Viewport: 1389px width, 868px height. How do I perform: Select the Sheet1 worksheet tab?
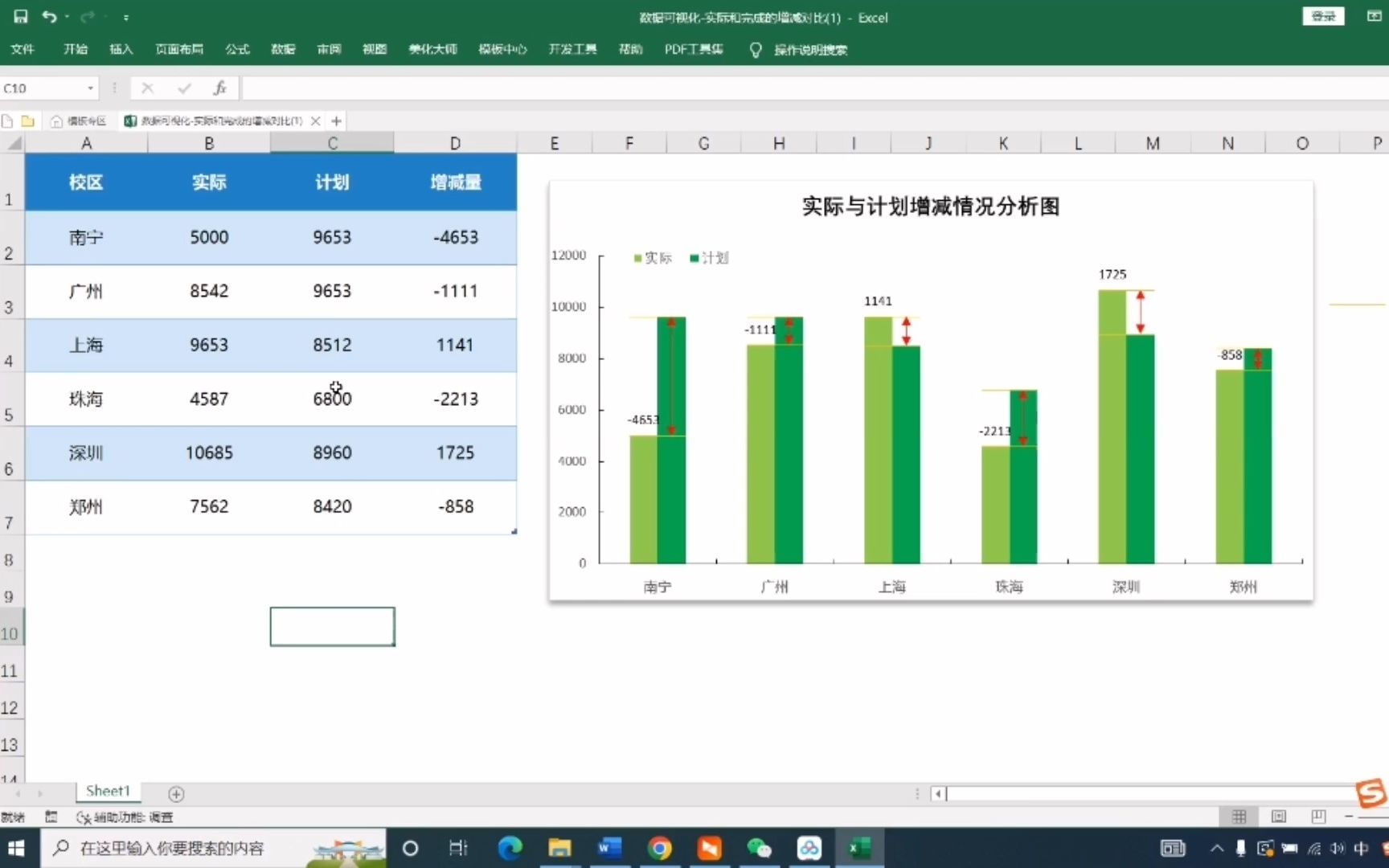pos(109,792)
